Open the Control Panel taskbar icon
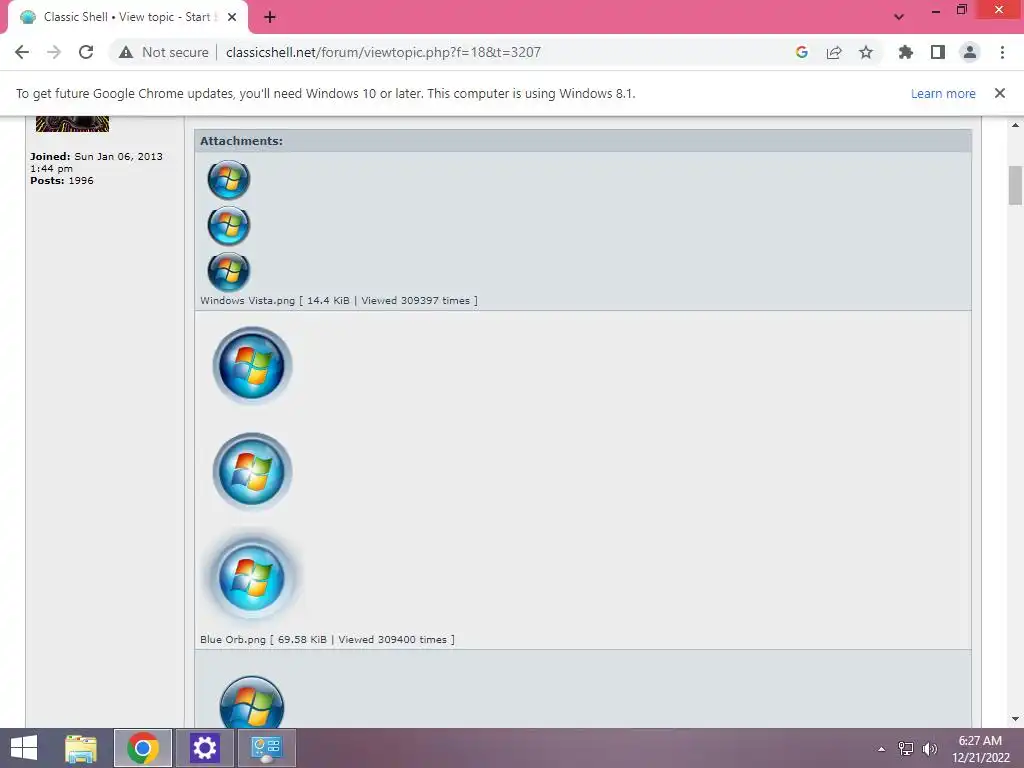The height and width of the screenshot is (768, 1024). coord(266,748)
